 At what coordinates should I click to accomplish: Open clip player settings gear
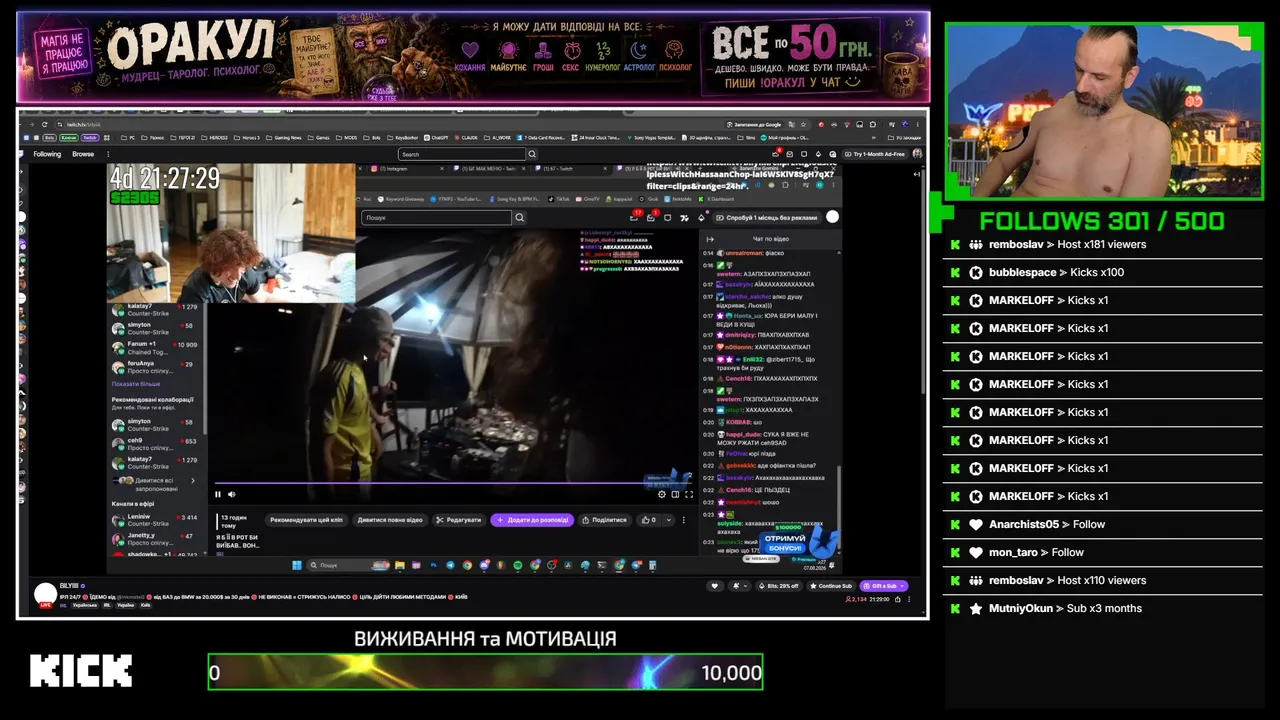661,494
